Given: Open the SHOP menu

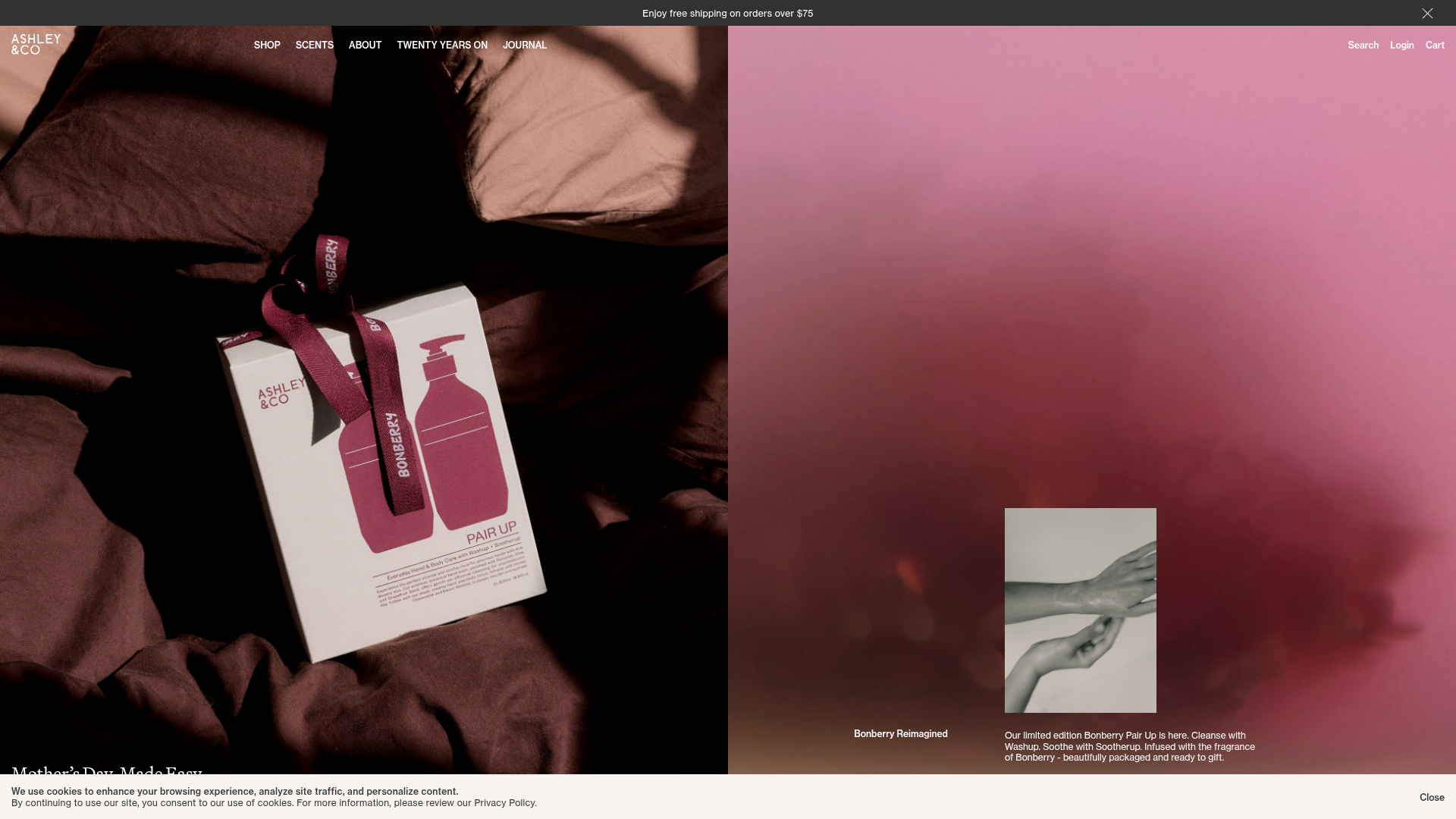Looking at the screenshot, I should coord(267,45).
